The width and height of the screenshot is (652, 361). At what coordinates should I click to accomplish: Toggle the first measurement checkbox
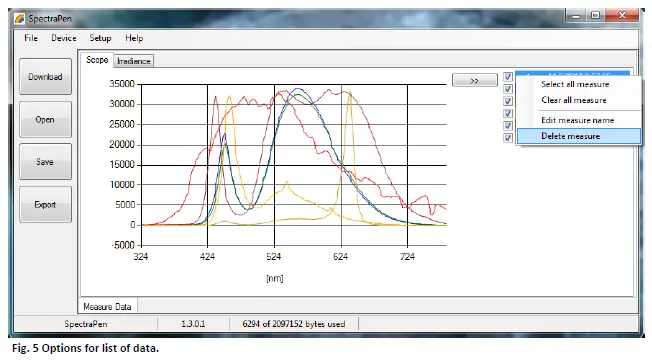tap(508, 77)
